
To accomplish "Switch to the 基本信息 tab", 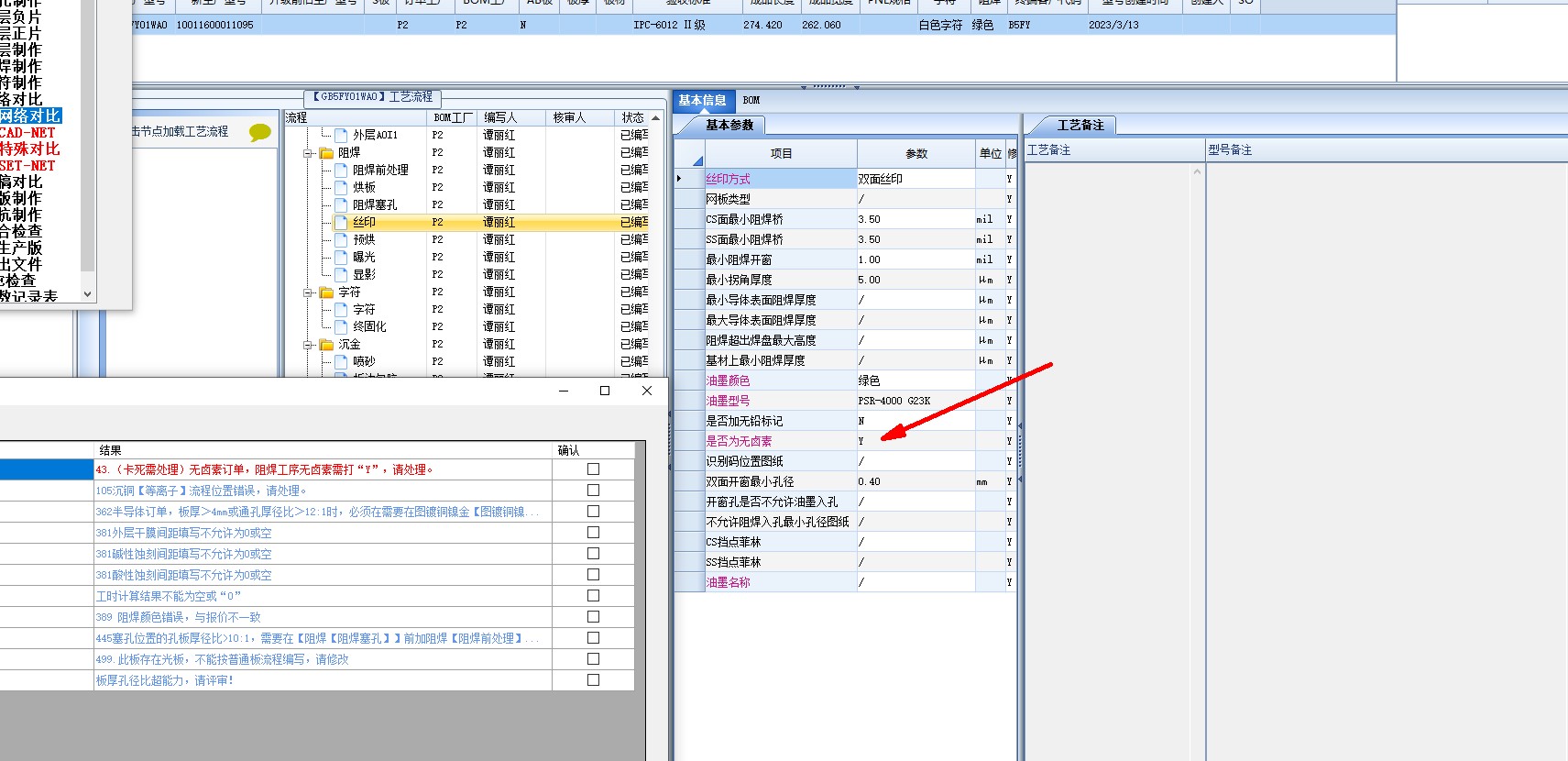I will tap(702, 100).
